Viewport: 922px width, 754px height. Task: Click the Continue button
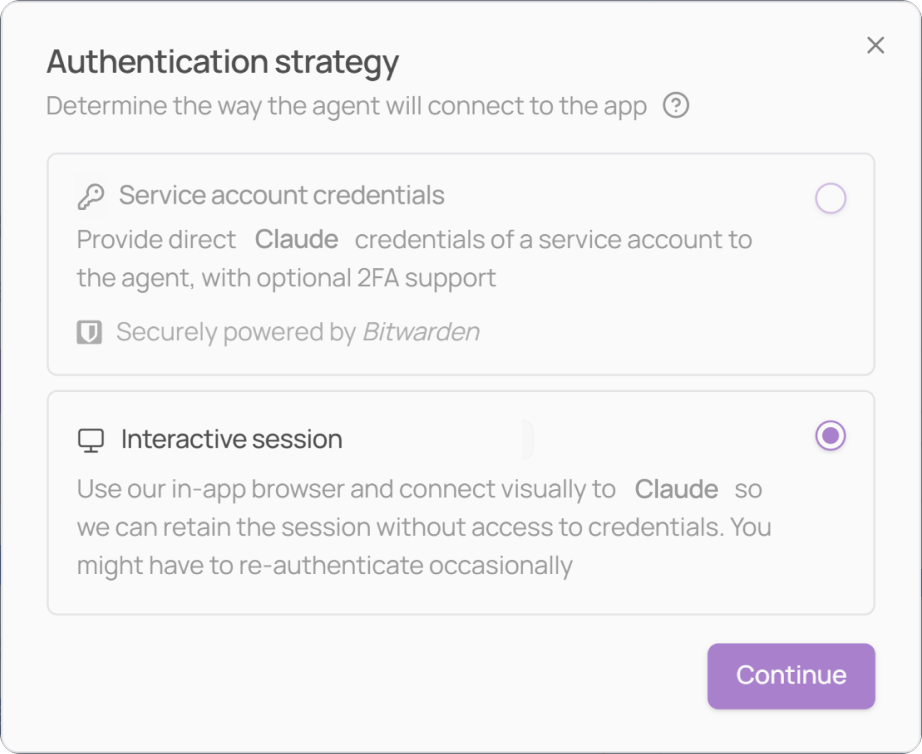click(x=791, y=676)
